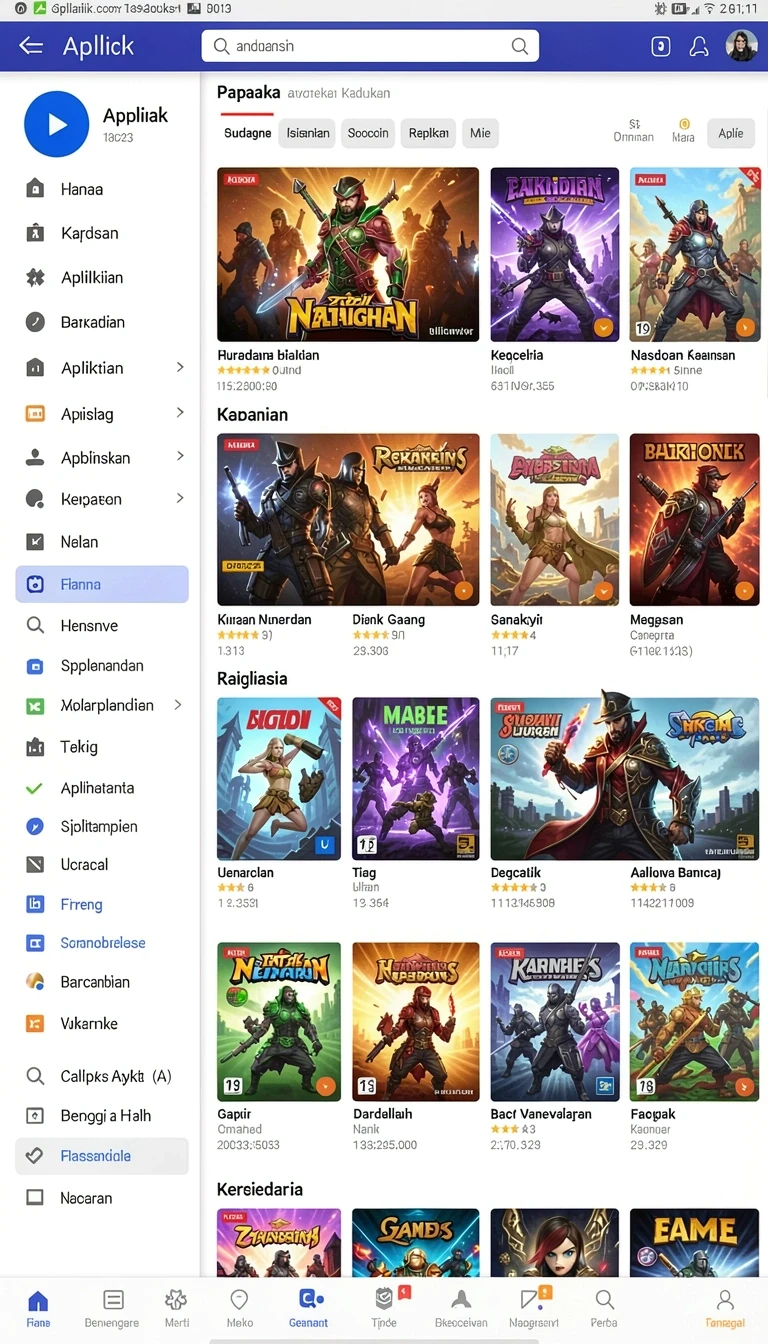Open the Dardellaih game cover
Viewport: 768px width, 1344px height.
416,1021
